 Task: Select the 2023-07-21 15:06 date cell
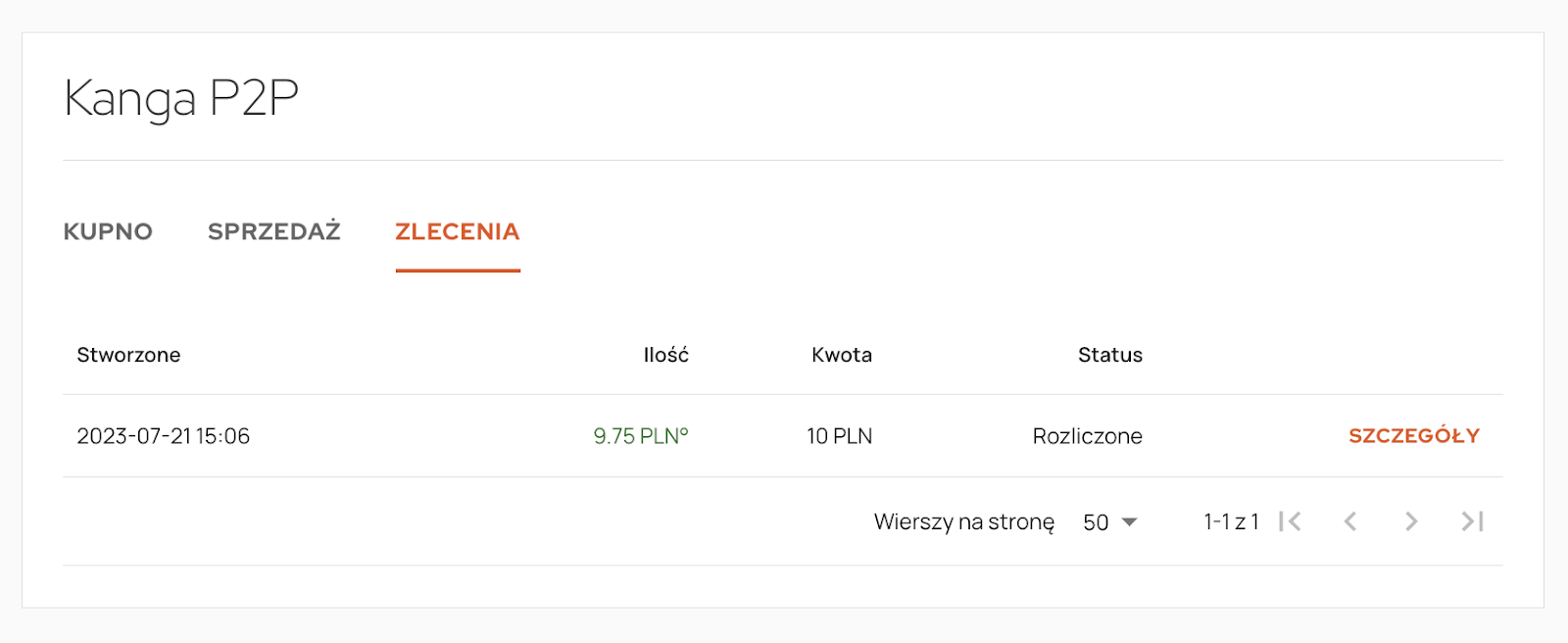[x=164, y=436]
